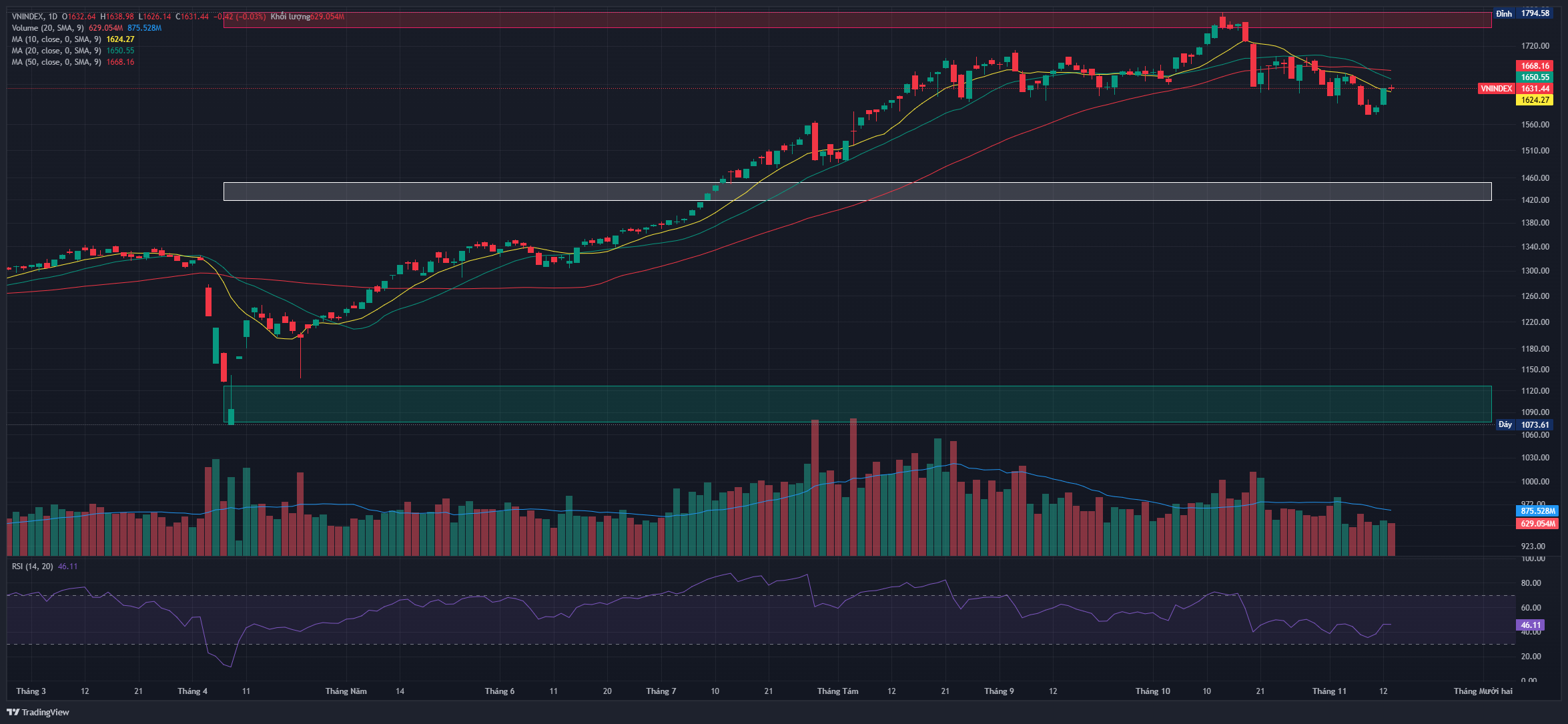Click the purple 46.11 RSI tag
1568x724 pixels.
pos(1531,625)
